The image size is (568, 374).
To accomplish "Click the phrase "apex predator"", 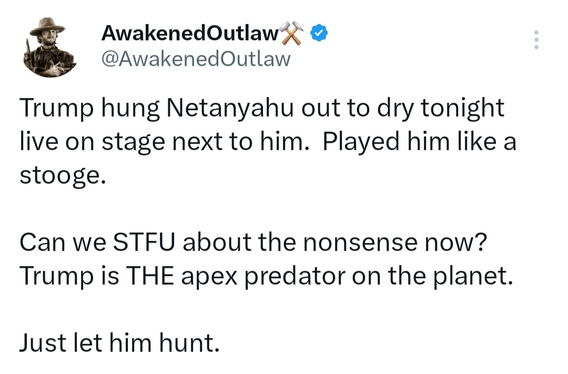I will (x=263, y=277).
